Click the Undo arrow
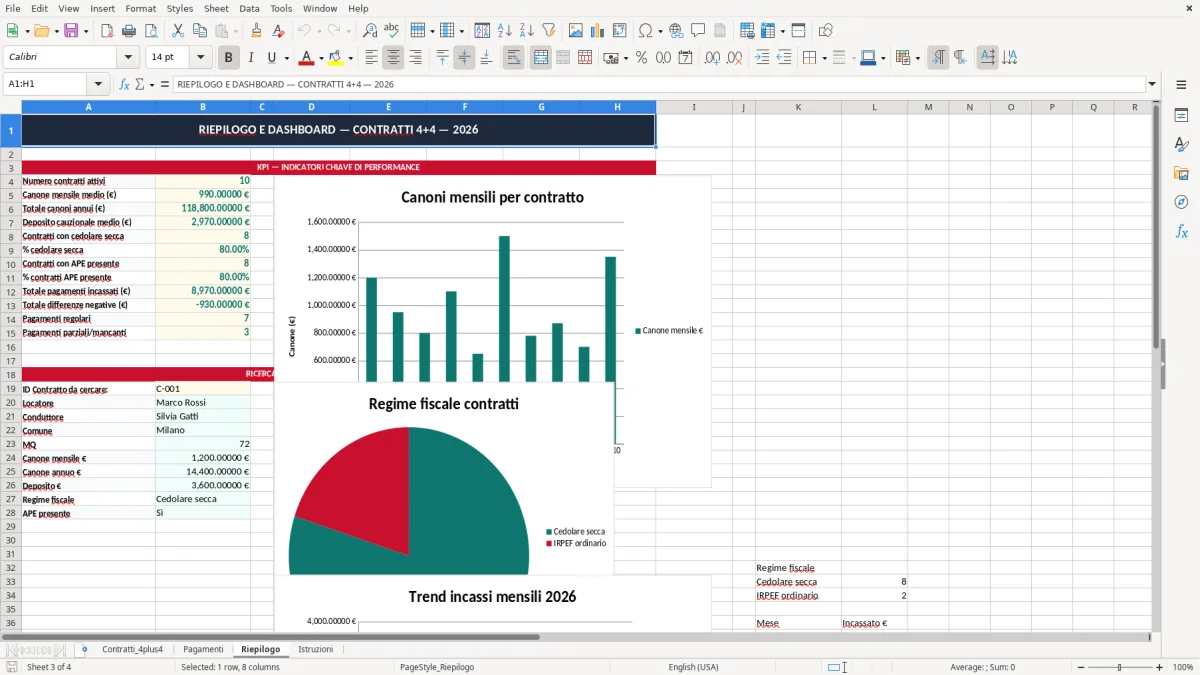Screen dimensions: 1200x675 (x=304, y=31)
